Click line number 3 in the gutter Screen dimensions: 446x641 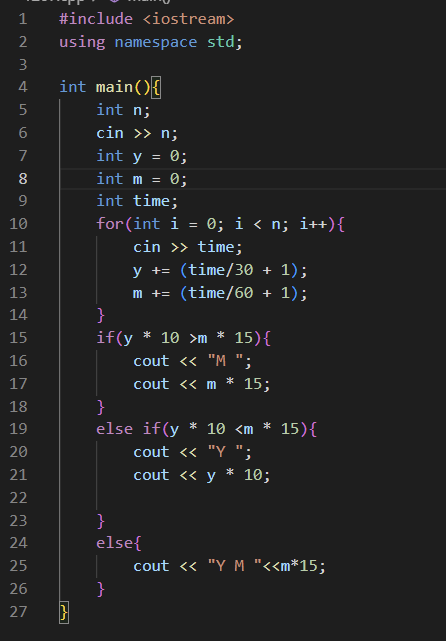coord(23,65)
